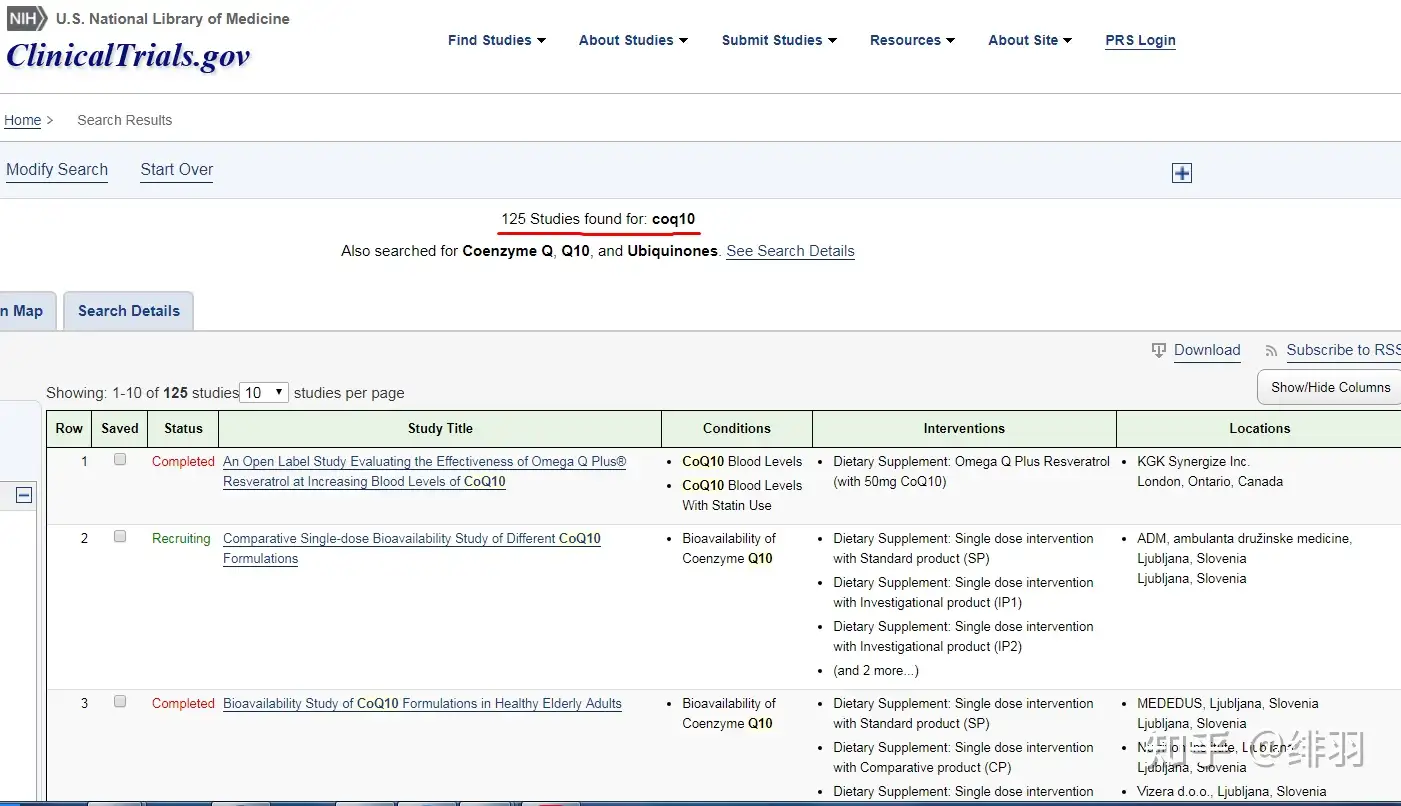Click the Download arrow icon

point(1159,350)
